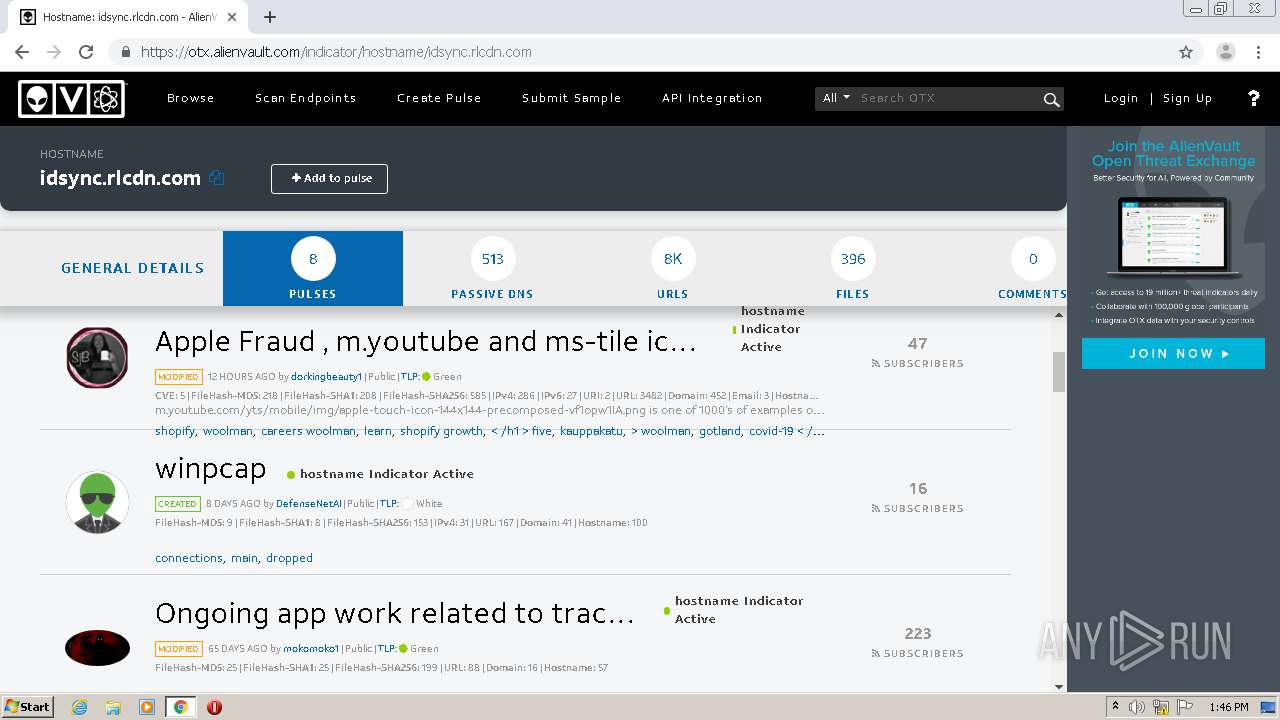Open Scan Endpoints page
Viewport: 1280px width, 720px height.
coord(305,98)
